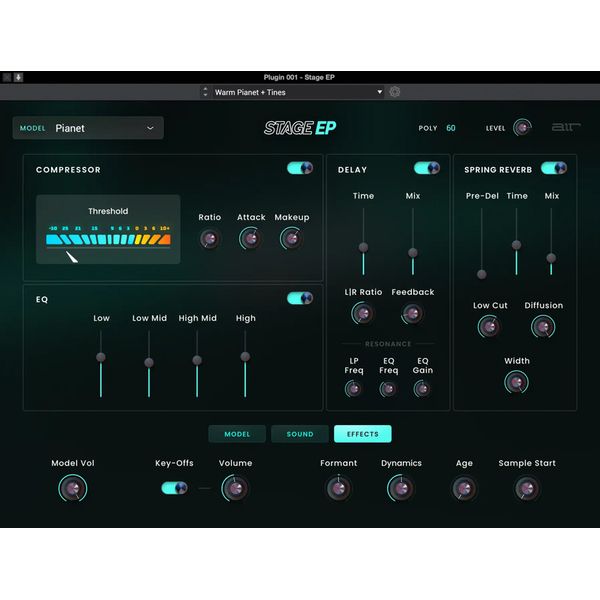The image size is (600, 600).
Task: Open the Warm Pianet + Tines preset dropdown
Action: point(298,92)
